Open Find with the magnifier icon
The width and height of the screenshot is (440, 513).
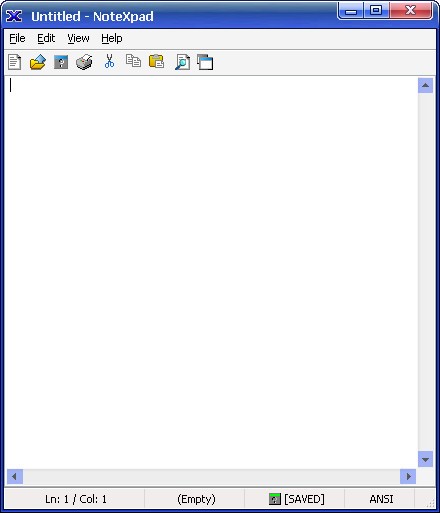(182, 62)
